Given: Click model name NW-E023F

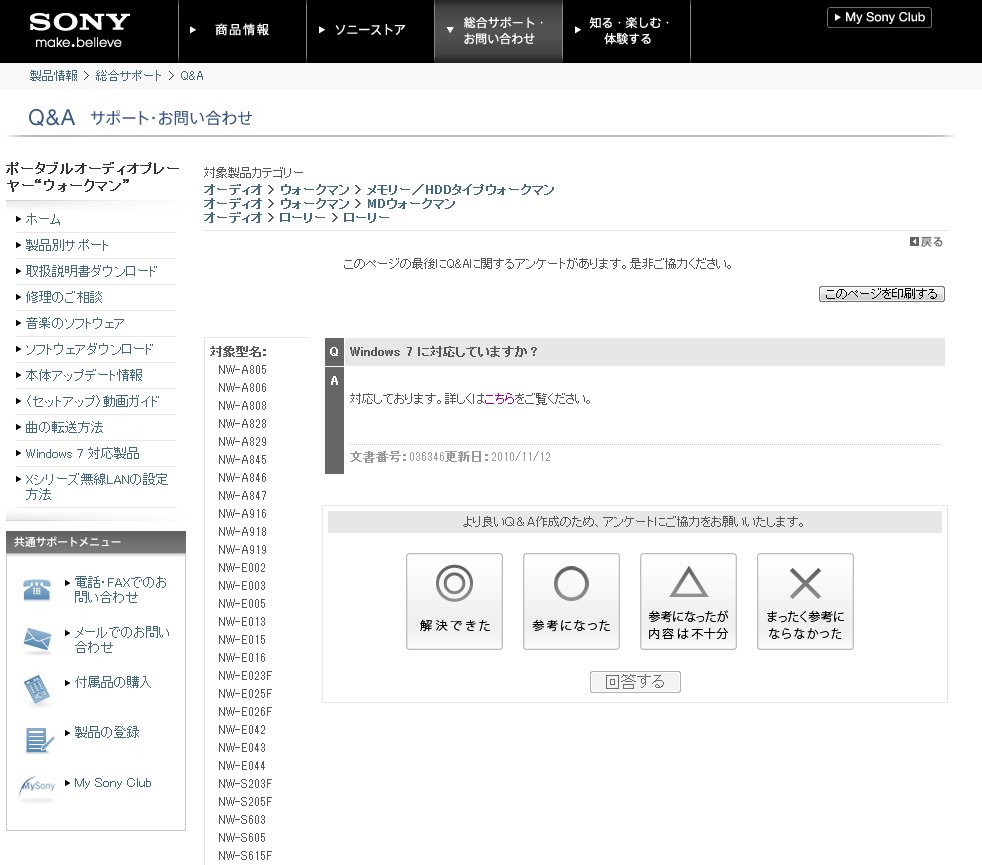Looking at the screenshot, I should tap(245, 676).
